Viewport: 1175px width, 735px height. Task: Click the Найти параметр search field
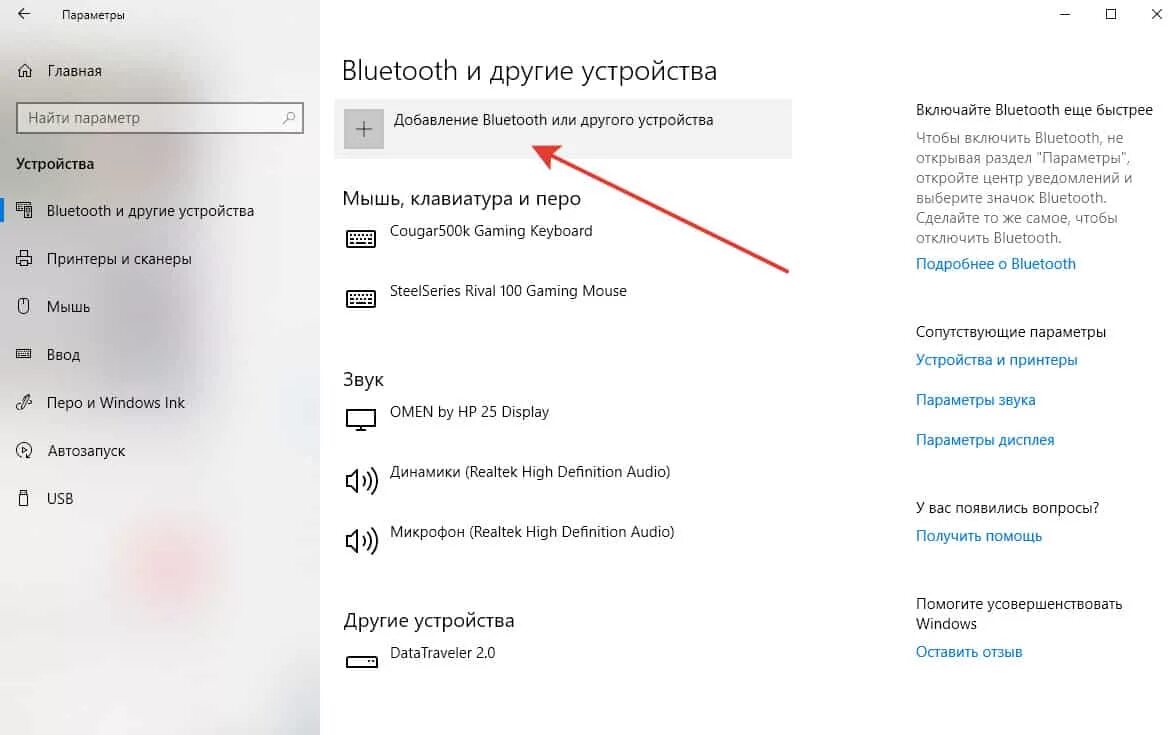[x=160, y=118]
